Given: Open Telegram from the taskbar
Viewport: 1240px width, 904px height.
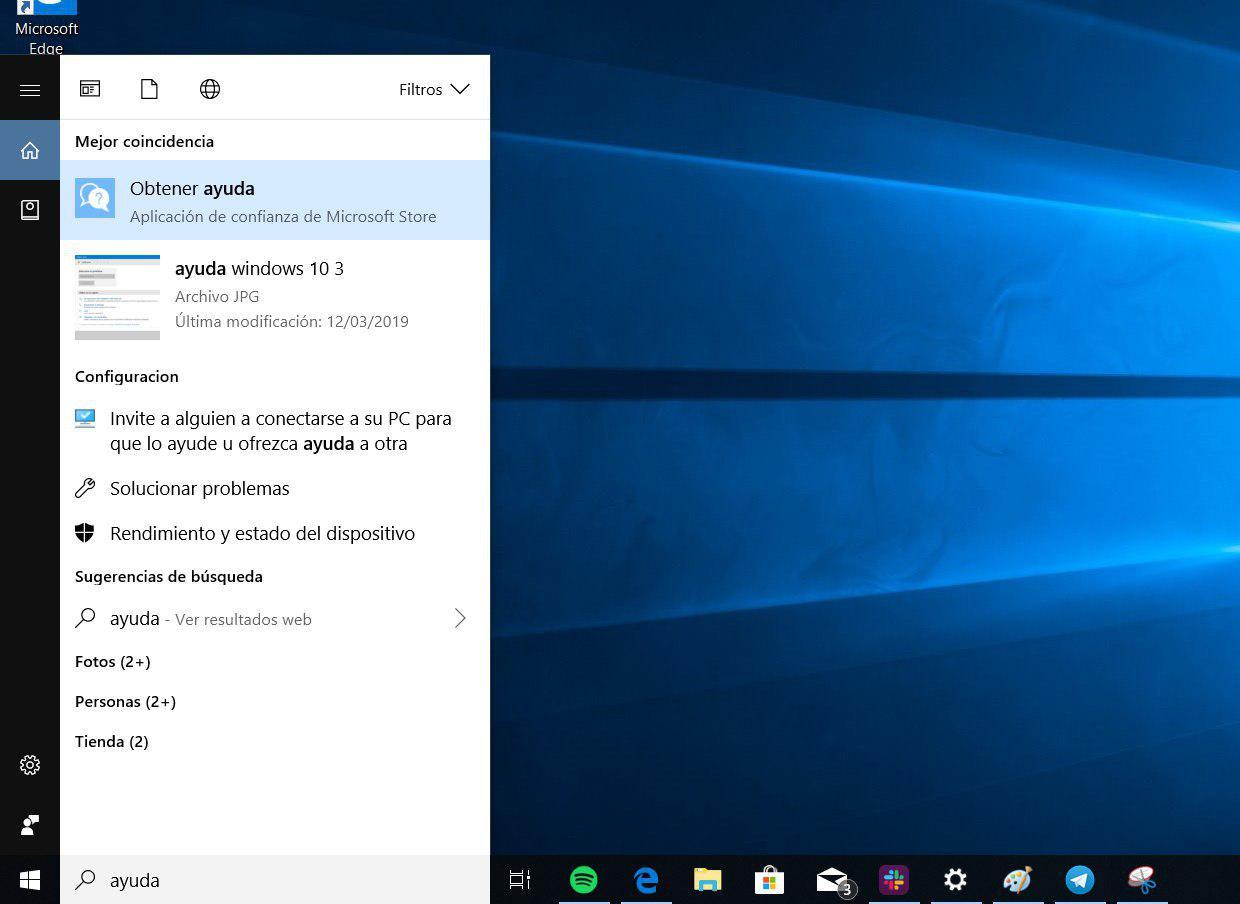Looking at the screenshot, I should coord(1079,880).
